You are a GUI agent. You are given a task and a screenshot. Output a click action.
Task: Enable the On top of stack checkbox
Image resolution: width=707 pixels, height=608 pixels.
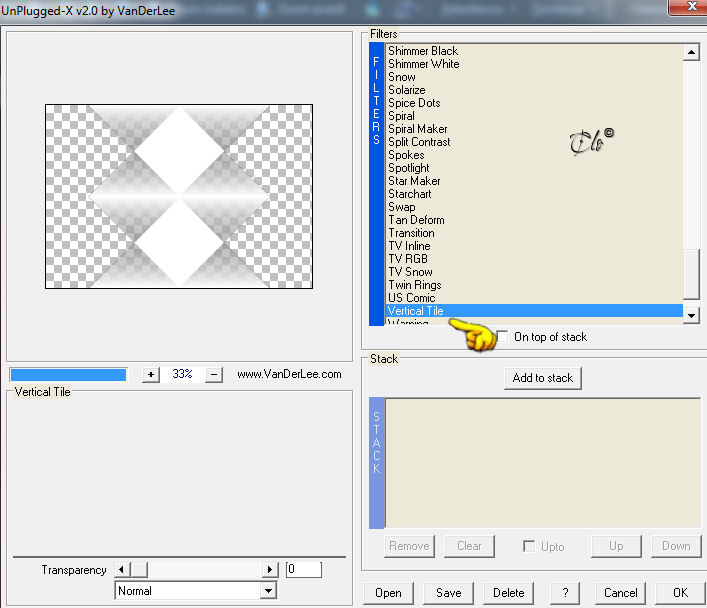coord(502,336)
